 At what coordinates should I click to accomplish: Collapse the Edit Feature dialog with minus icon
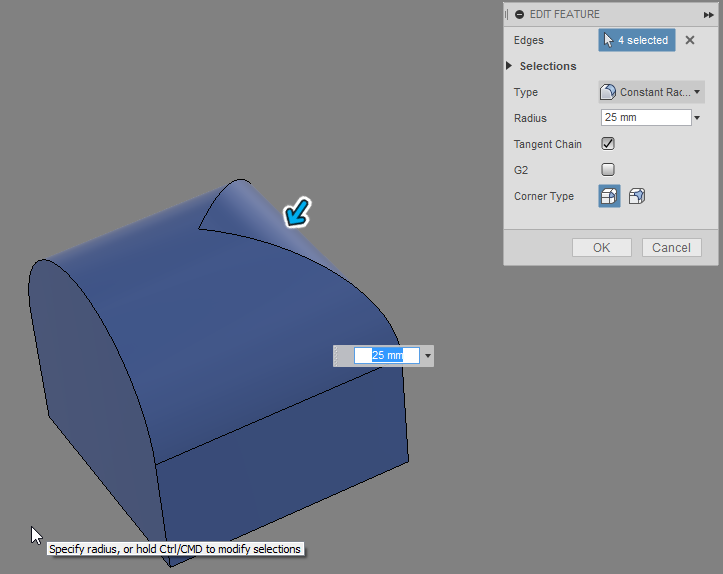519,14
